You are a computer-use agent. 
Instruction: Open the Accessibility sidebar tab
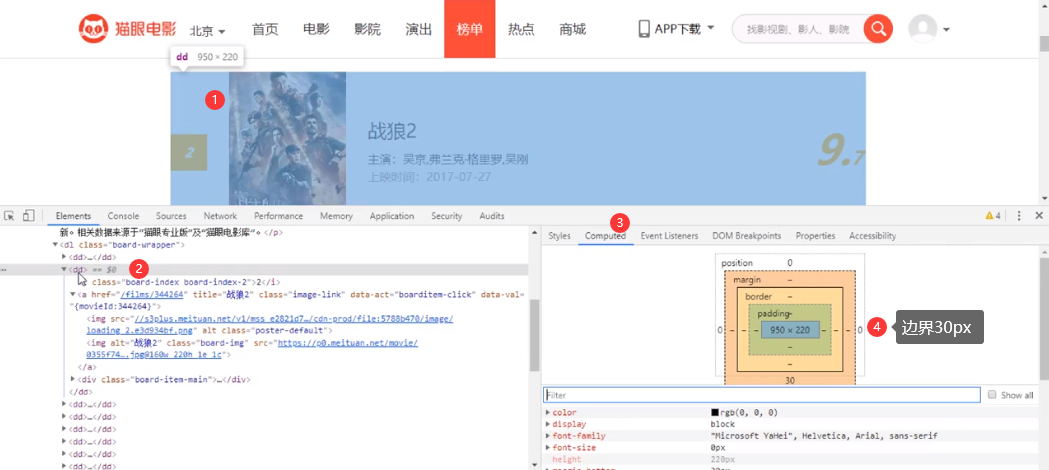point(872,236)
